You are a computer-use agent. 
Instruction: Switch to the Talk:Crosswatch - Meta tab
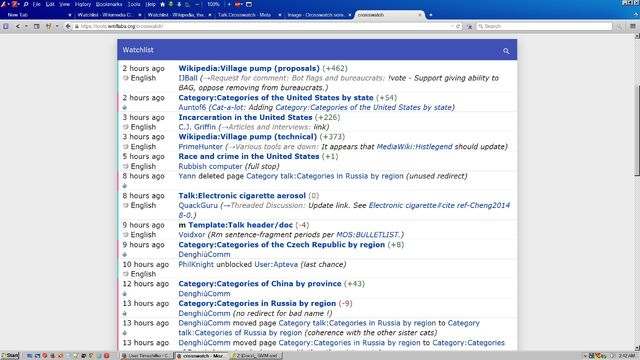[249, 15]
